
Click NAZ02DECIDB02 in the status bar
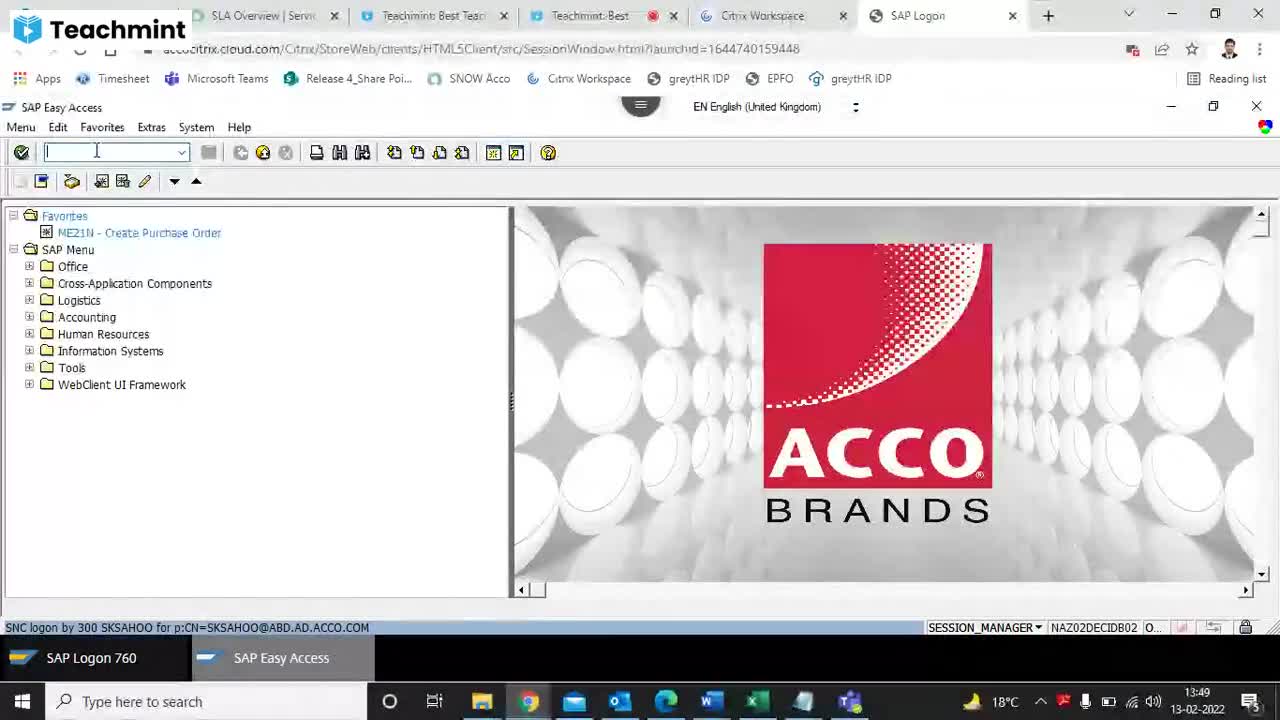click(1094, 627)
